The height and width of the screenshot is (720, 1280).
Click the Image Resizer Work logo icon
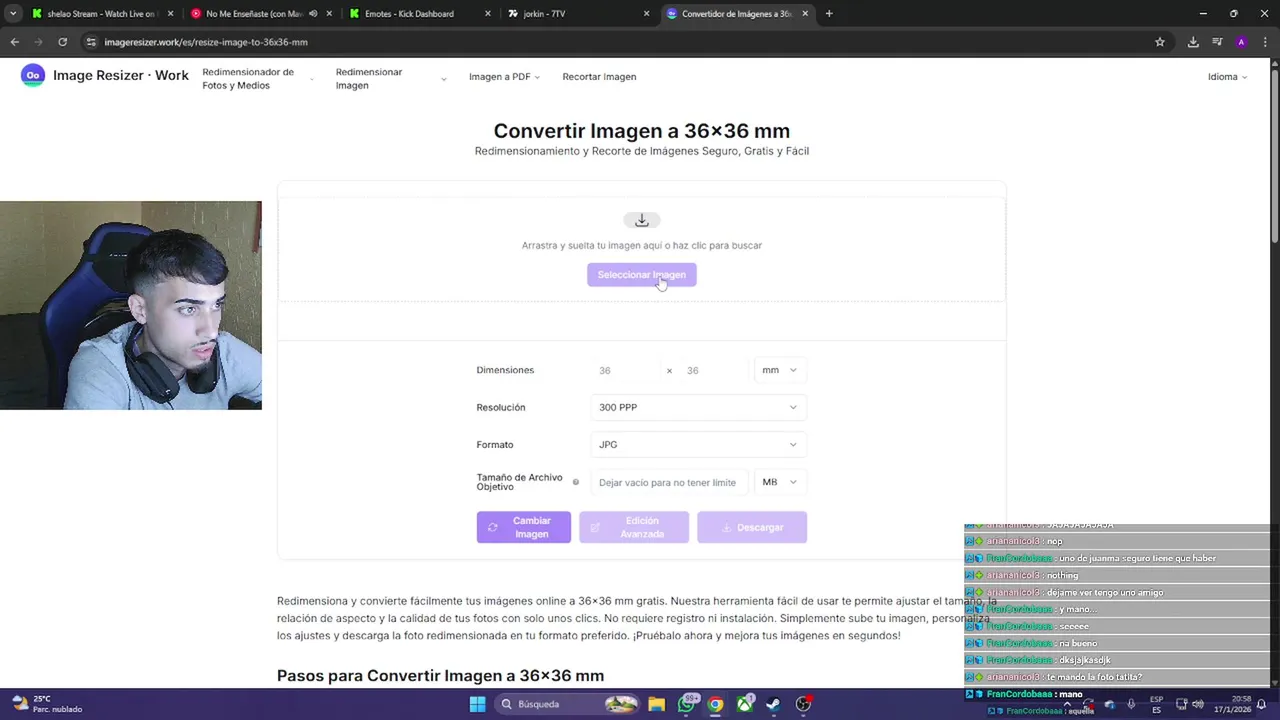[33, 76]
